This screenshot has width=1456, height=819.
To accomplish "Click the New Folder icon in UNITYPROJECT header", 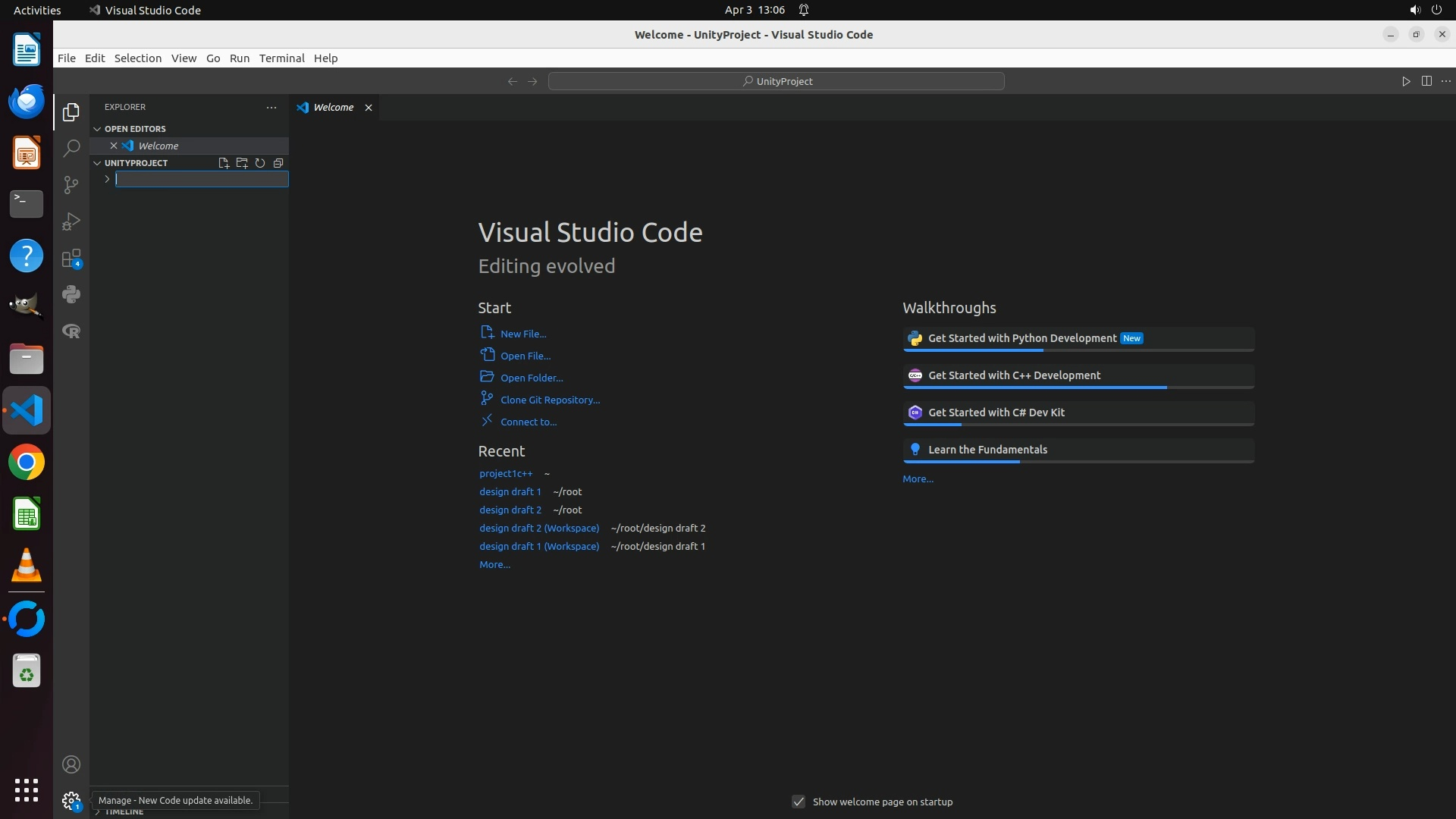I will (x=242, y=163).
